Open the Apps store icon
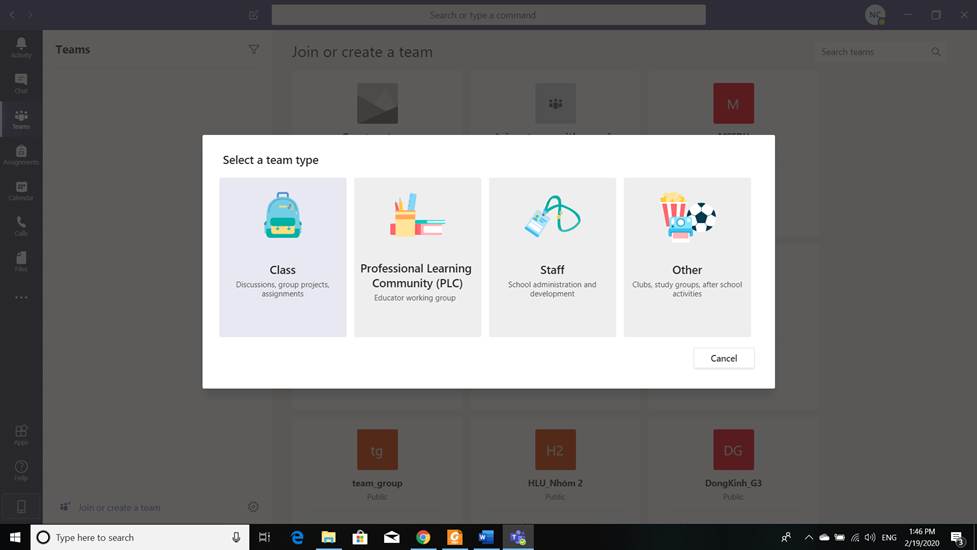The image size is (977, 550). pyautogui.click(x=21, y=435)
